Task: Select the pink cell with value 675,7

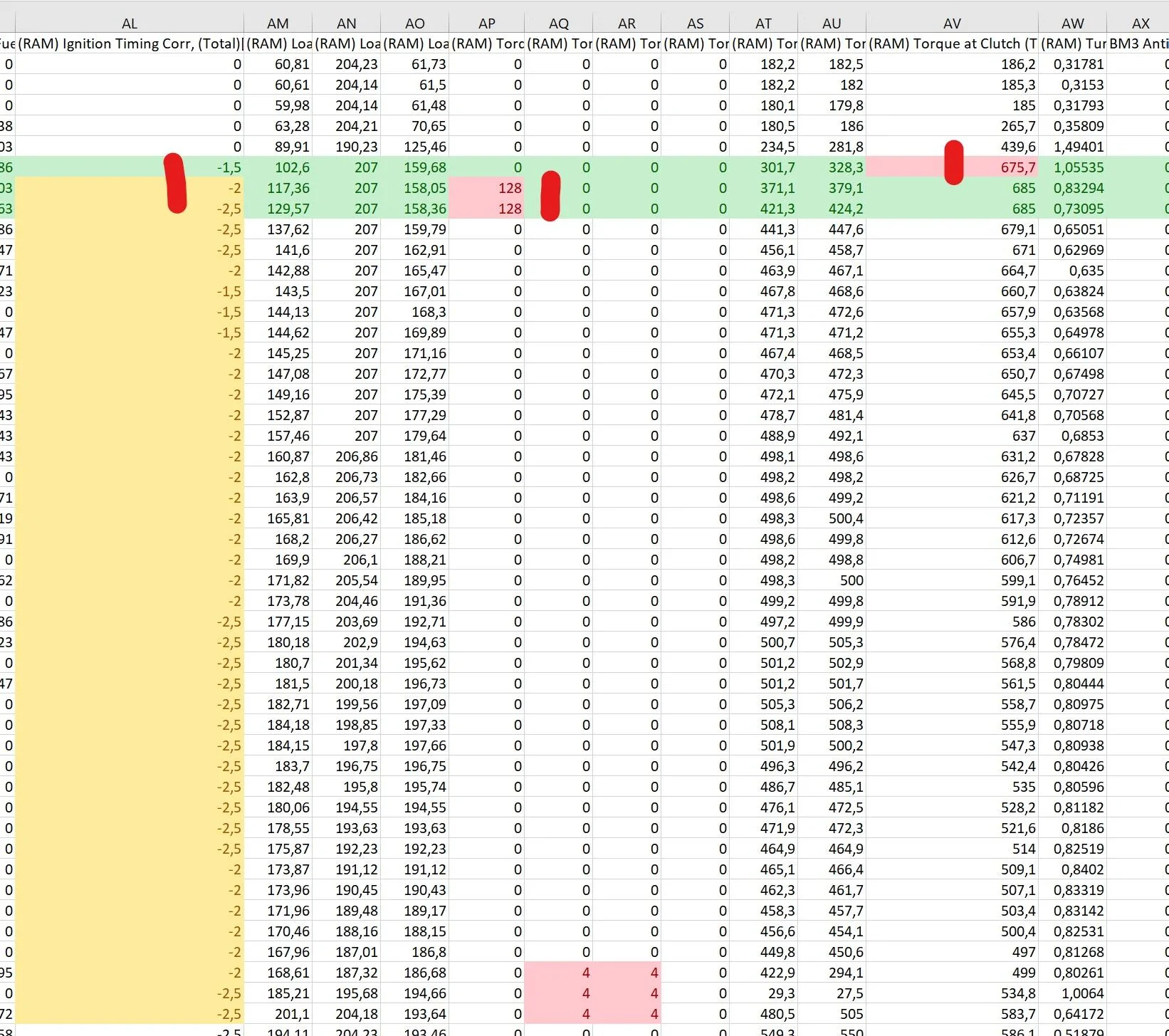Action: click(952, 167)
